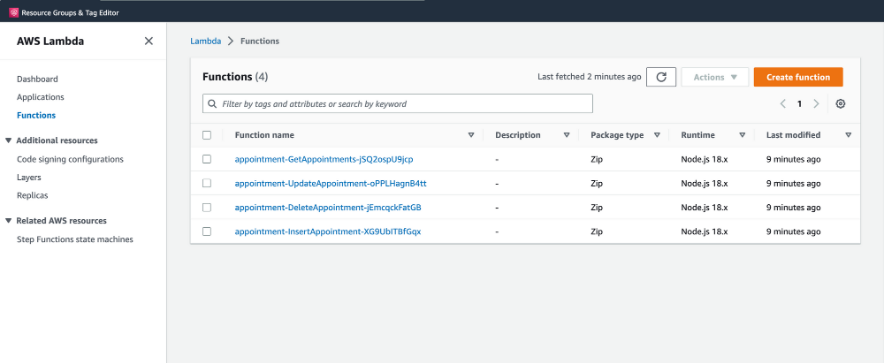Sort by Function name column arrow

click(471, 135)
